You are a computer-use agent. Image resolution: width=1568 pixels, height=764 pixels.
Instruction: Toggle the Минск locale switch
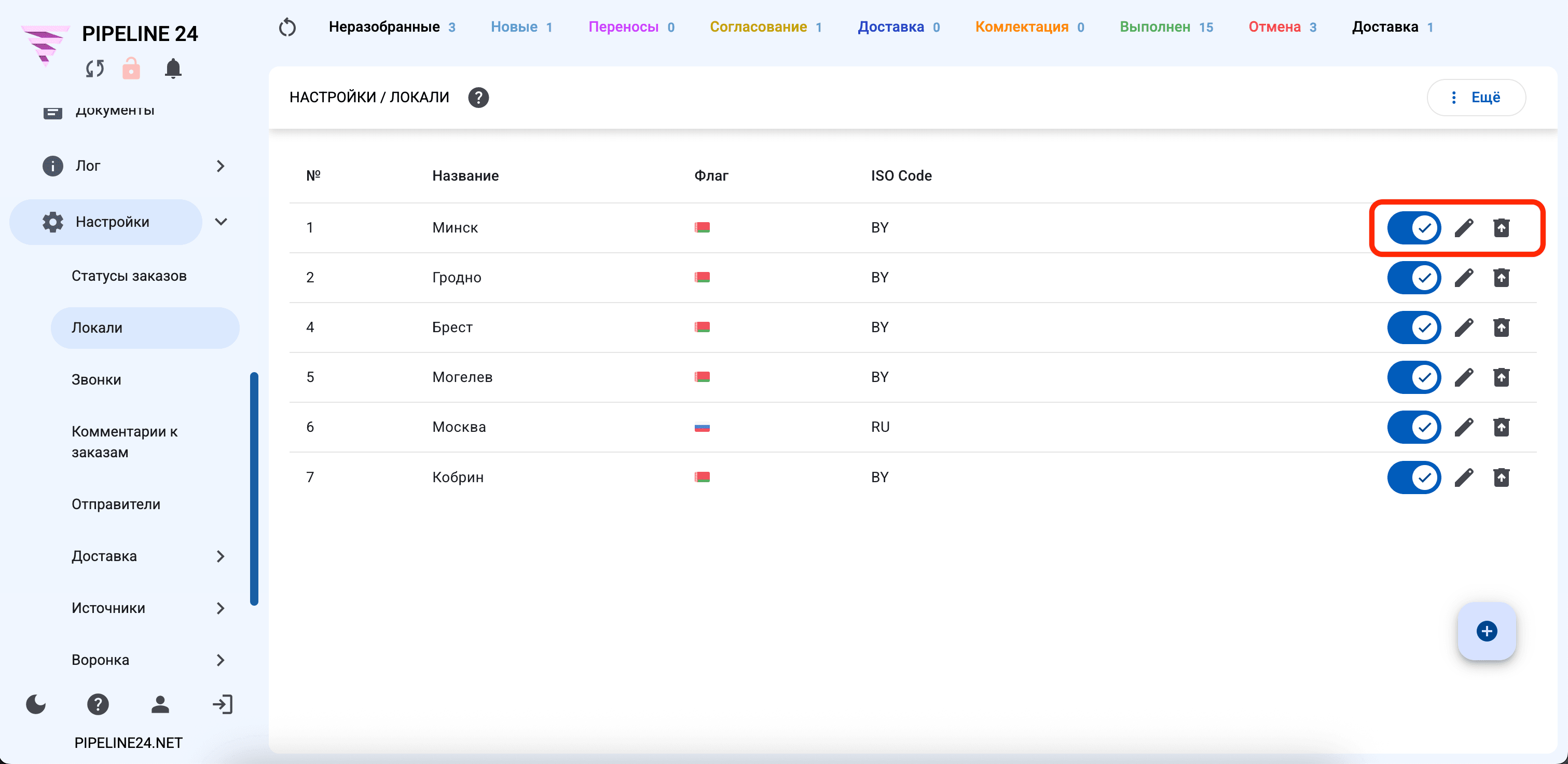coord(1413,228)
